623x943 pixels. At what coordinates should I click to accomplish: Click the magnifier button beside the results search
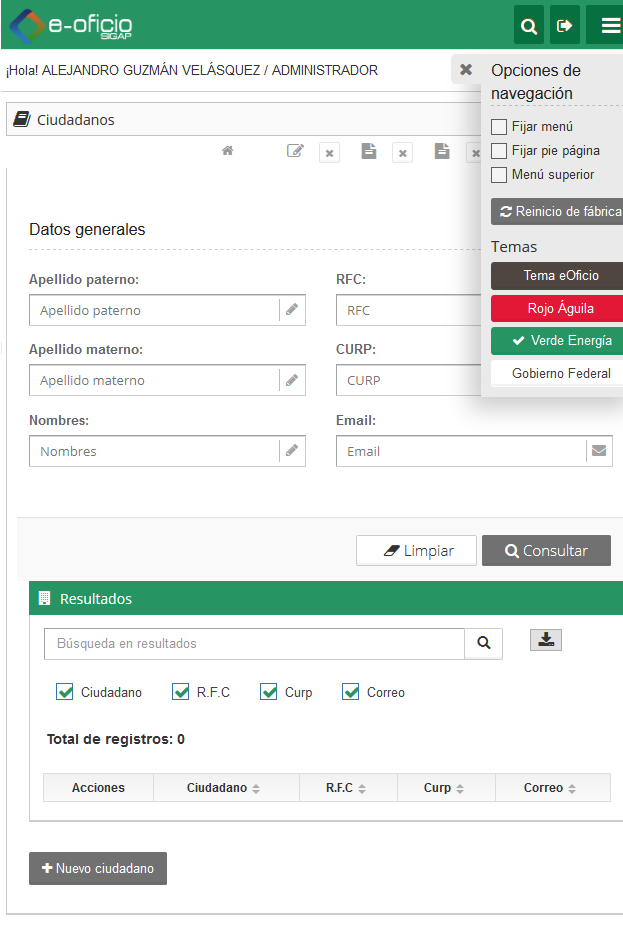point(483,644)
